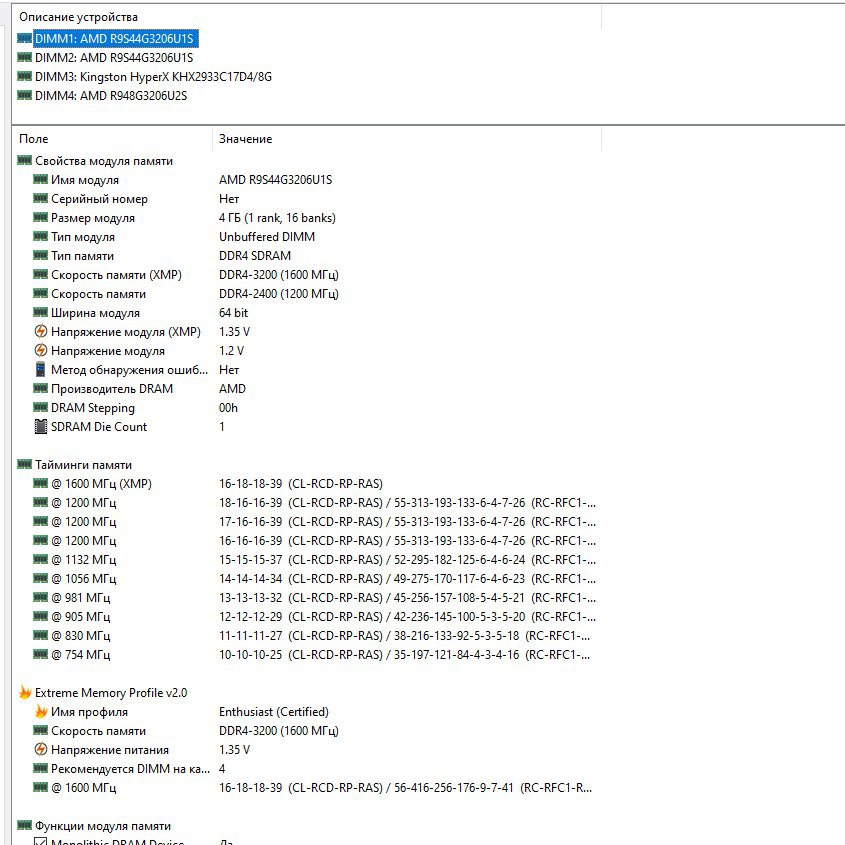
Task: Click icon beside '@ 981 МГц'
Action: pos(40,597)
